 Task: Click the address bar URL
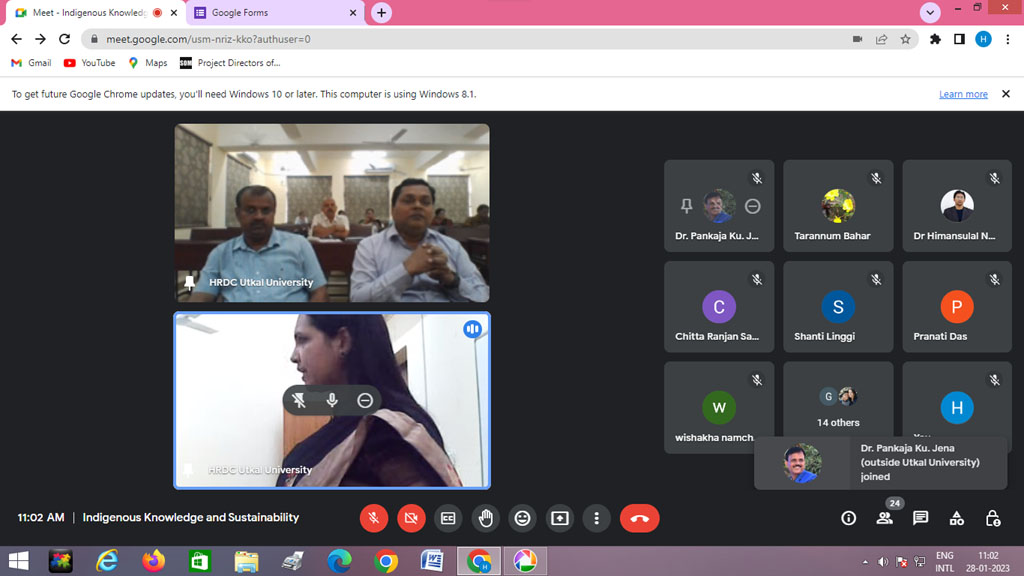click(208, 39)
